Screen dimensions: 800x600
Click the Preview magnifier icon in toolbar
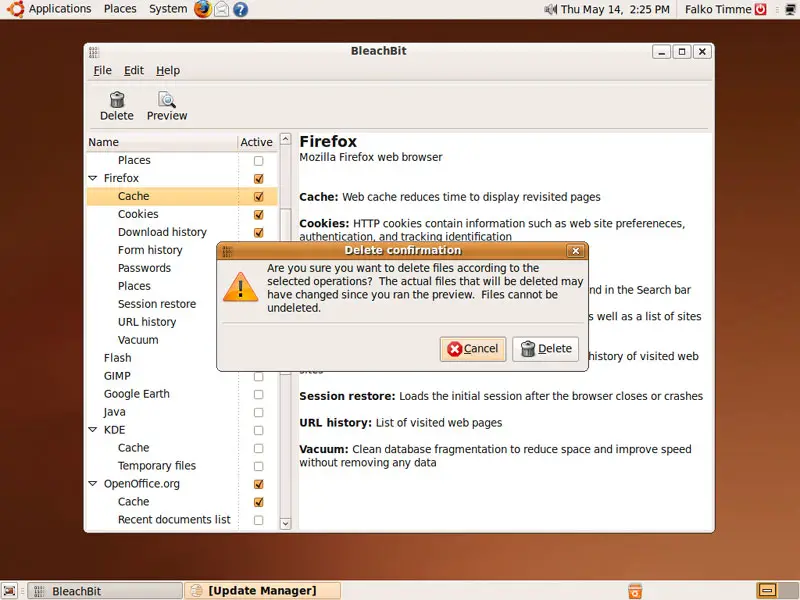click(167, 99)
